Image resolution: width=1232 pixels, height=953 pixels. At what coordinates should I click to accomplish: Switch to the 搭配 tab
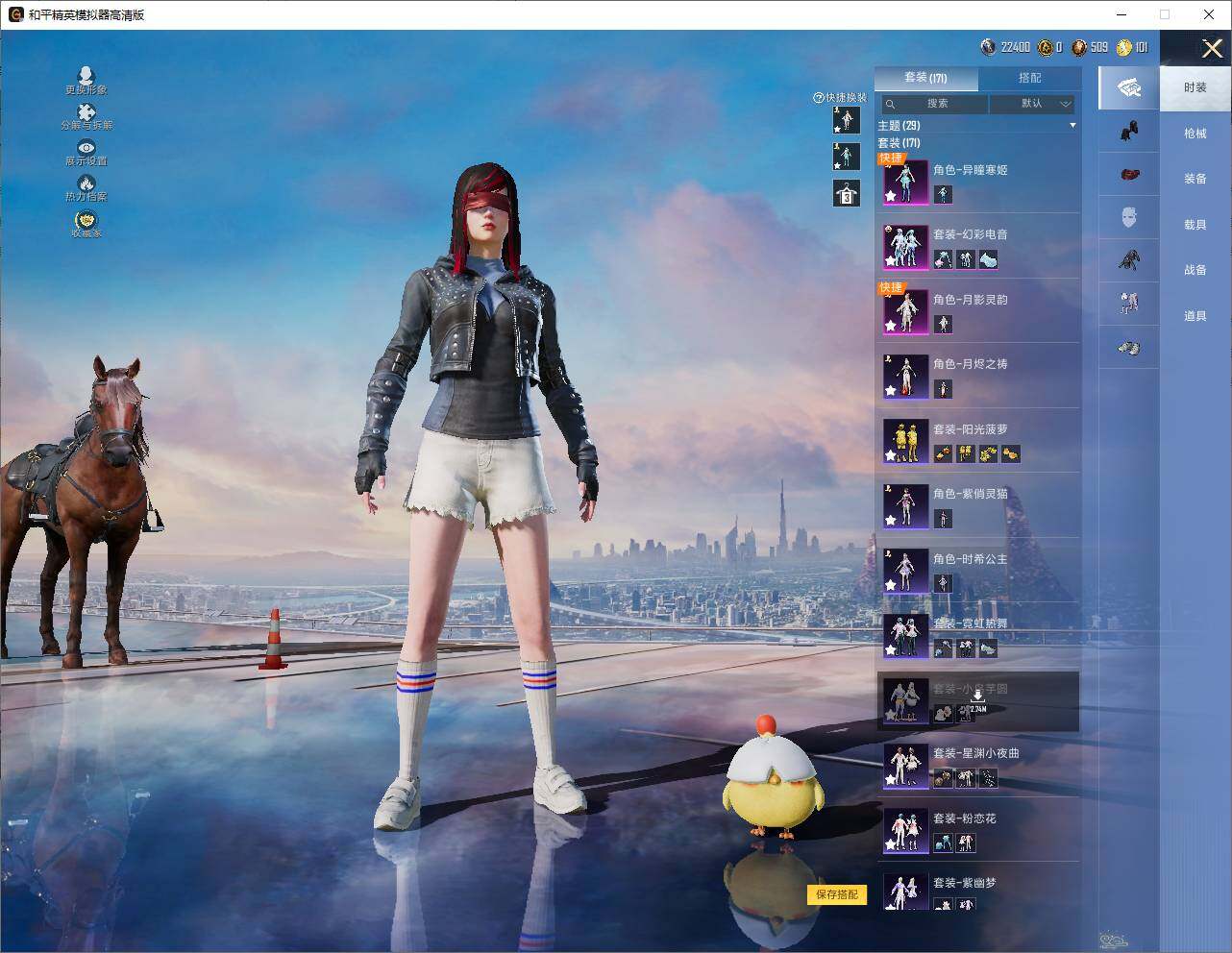[x=1029, y=78]
